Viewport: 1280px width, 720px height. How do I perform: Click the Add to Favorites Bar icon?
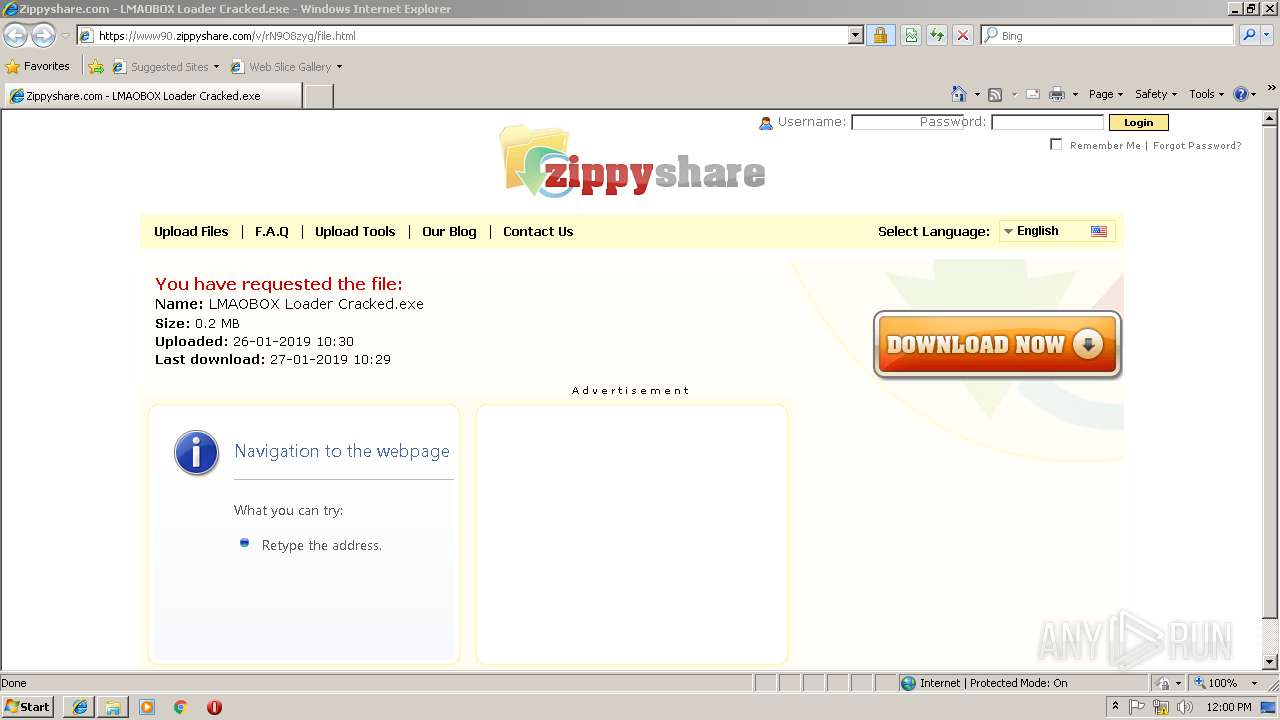tap(96, 67)
